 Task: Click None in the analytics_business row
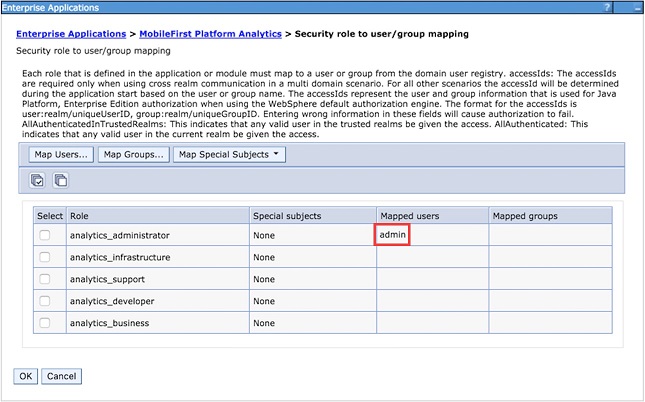[264, 323]
